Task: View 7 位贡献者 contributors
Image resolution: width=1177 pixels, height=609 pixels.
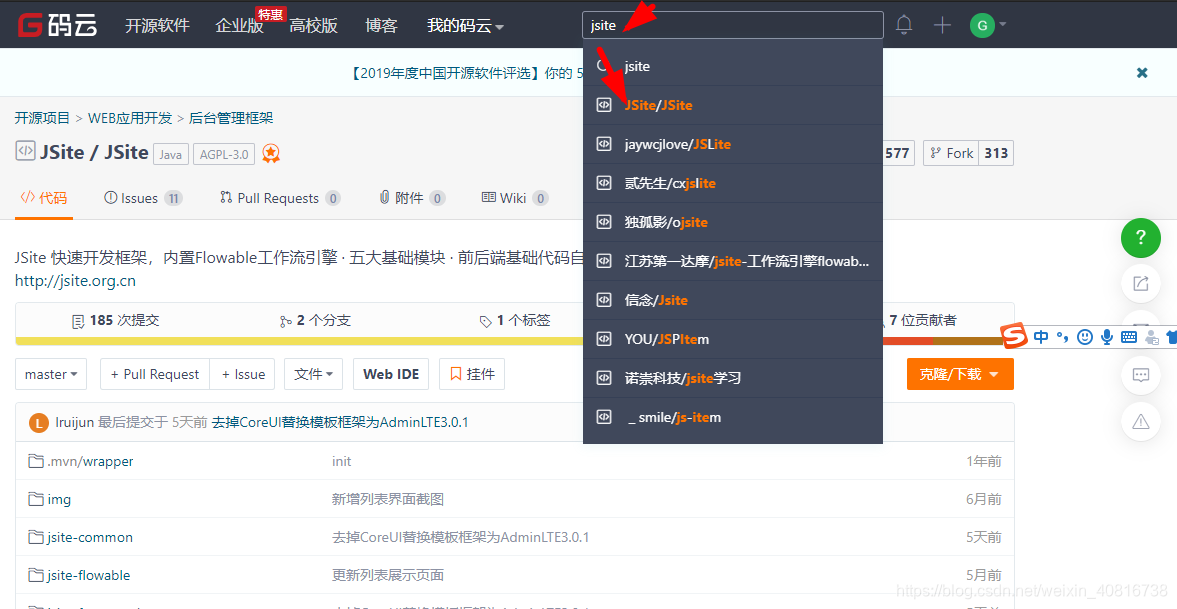Action: (x=922, y=321)
